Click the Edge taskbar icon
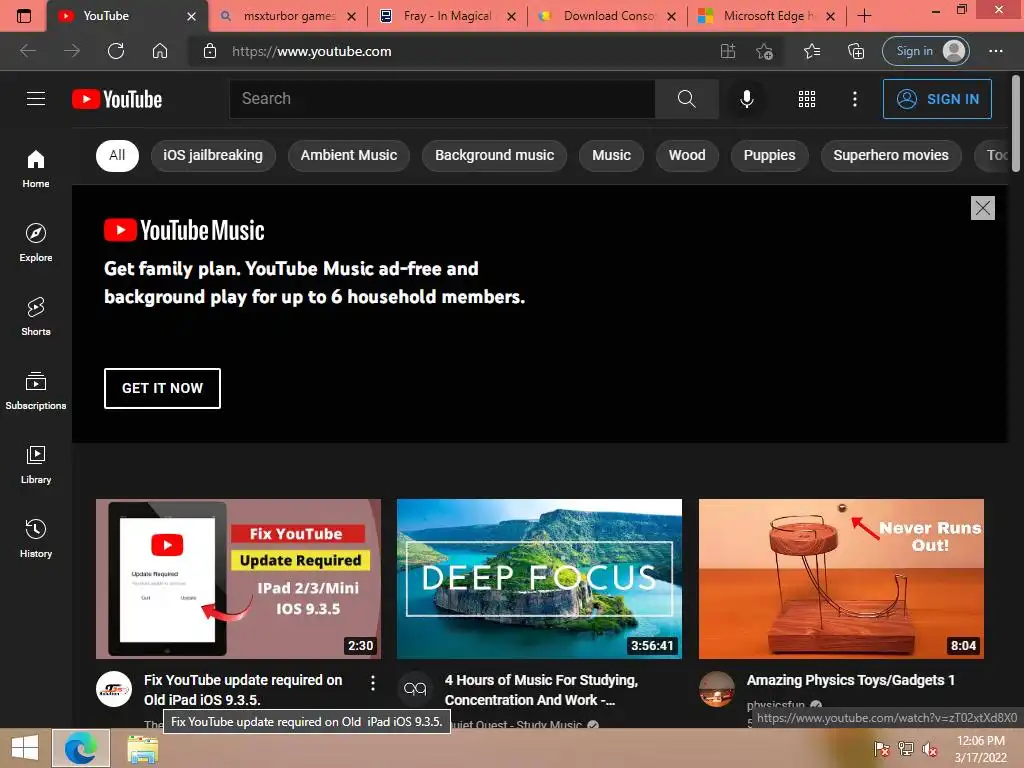 81,748
